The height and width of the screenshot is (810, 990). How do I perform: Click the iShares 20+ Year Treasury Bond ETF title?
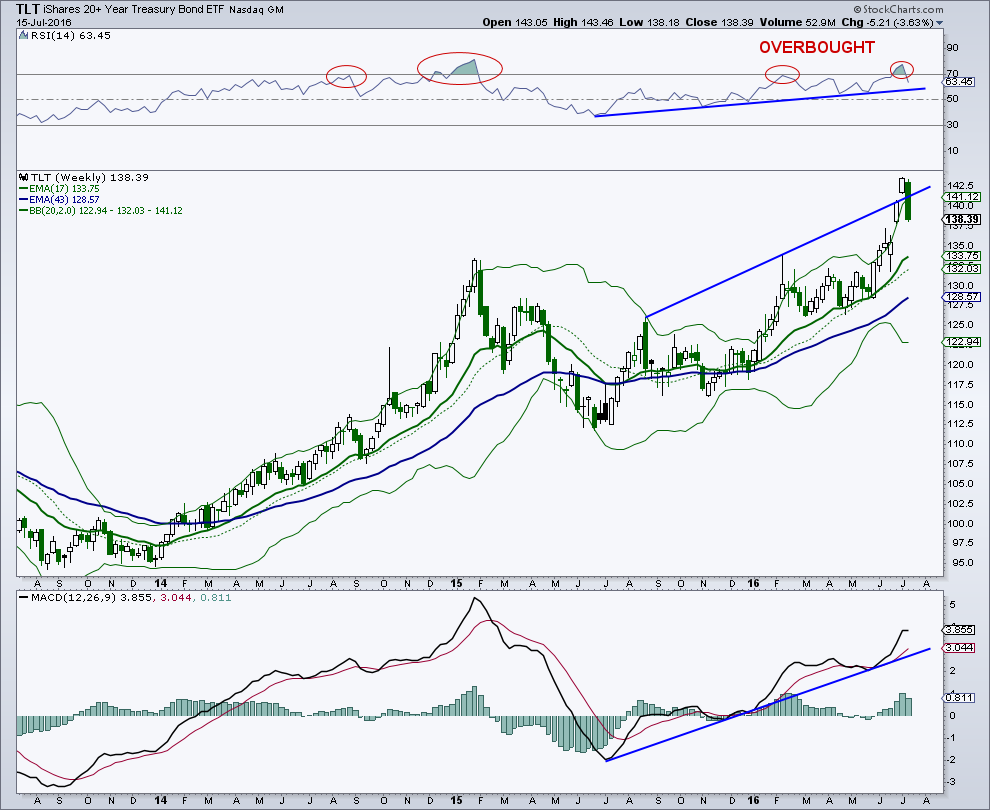pyautogui.click(x=132, y=9)
